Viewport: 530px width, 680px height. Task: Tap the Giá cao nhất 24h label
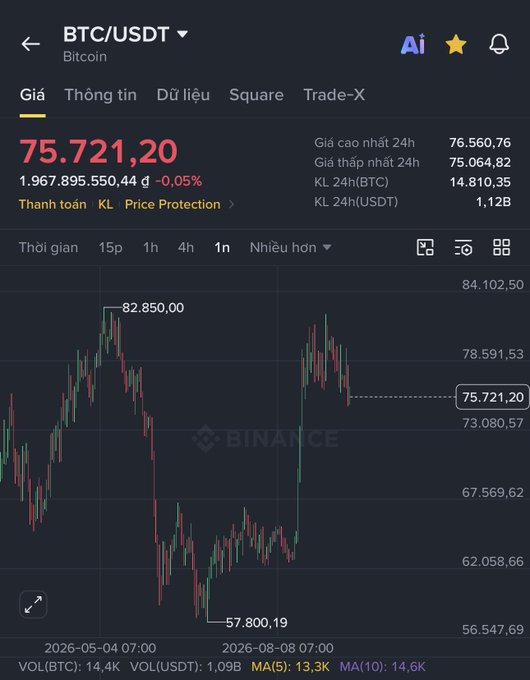point(364,142)
